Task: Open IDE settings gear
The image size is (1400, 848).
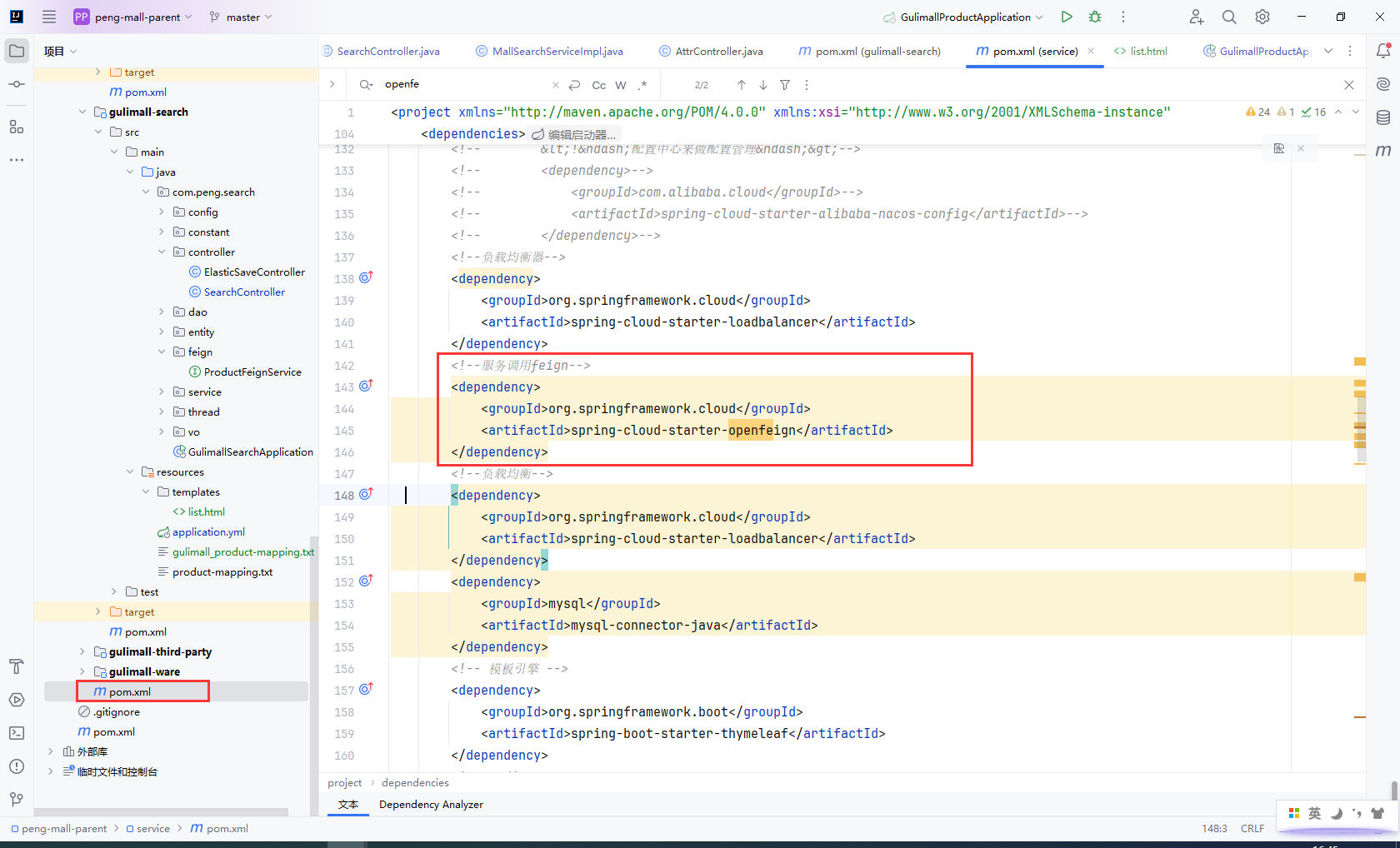Action: (1262, 17)
